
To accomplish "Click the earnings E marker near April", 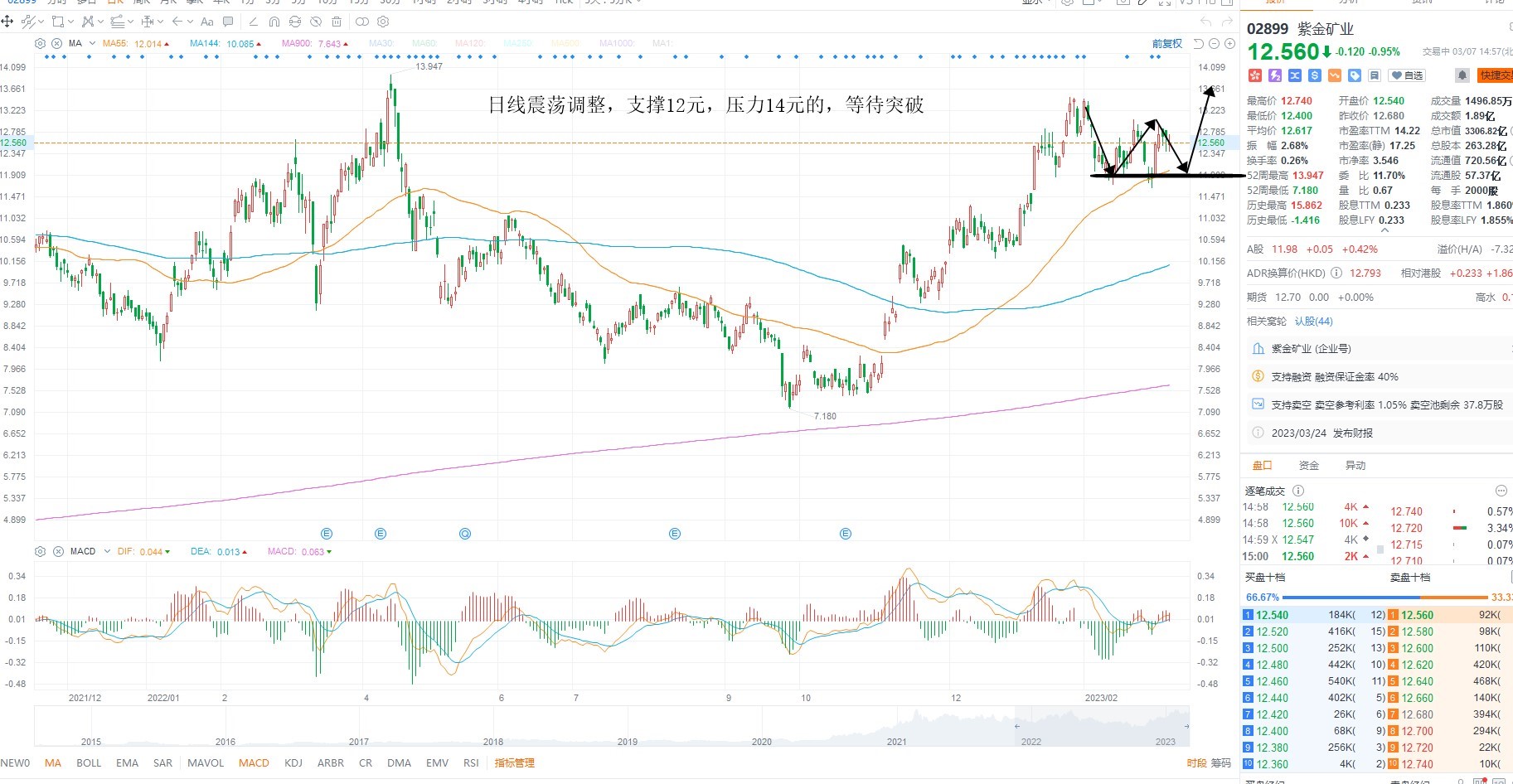I will click(381, 534).
